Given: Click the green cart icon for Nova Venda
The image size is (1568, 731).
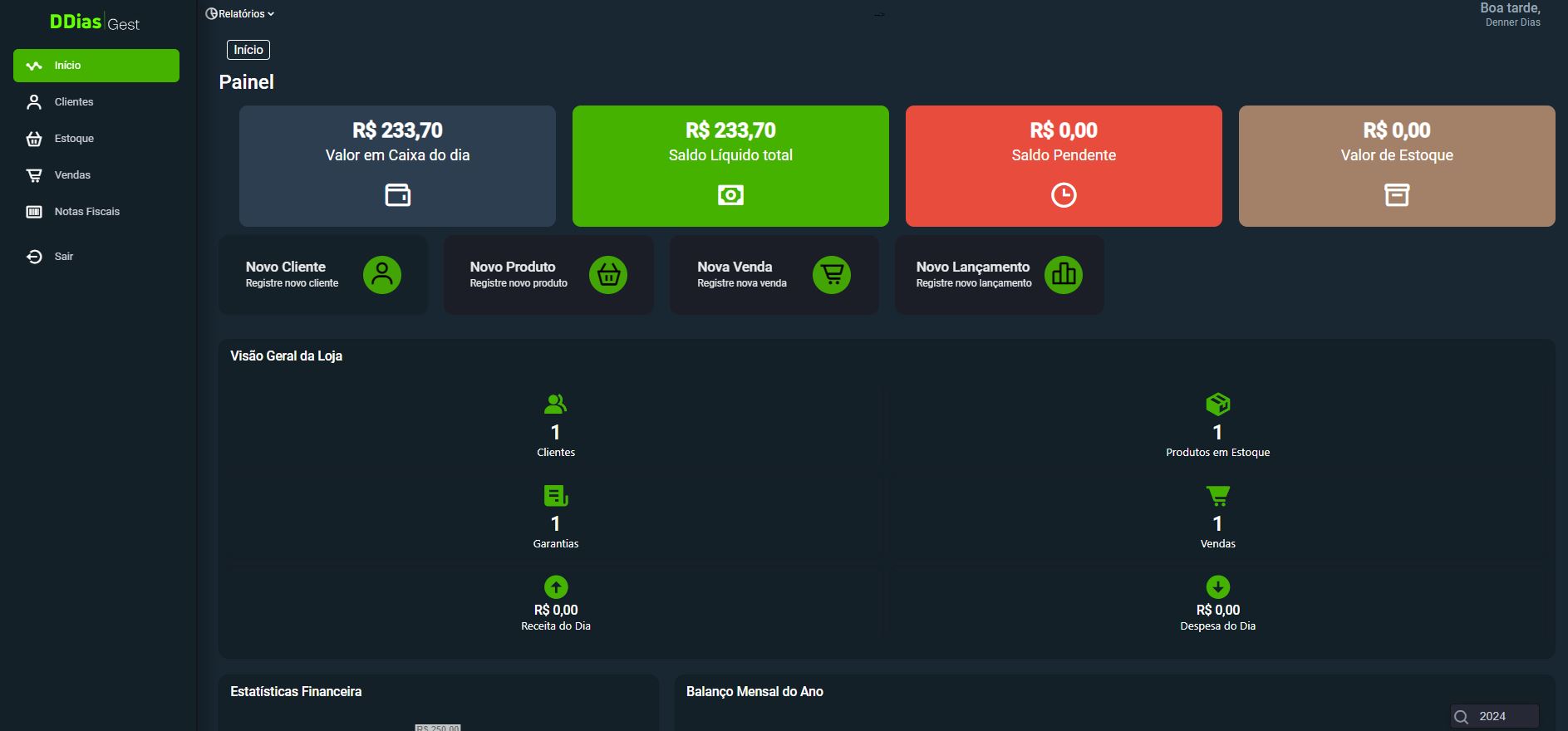Looking at the screenshot, I should (832, 274).
